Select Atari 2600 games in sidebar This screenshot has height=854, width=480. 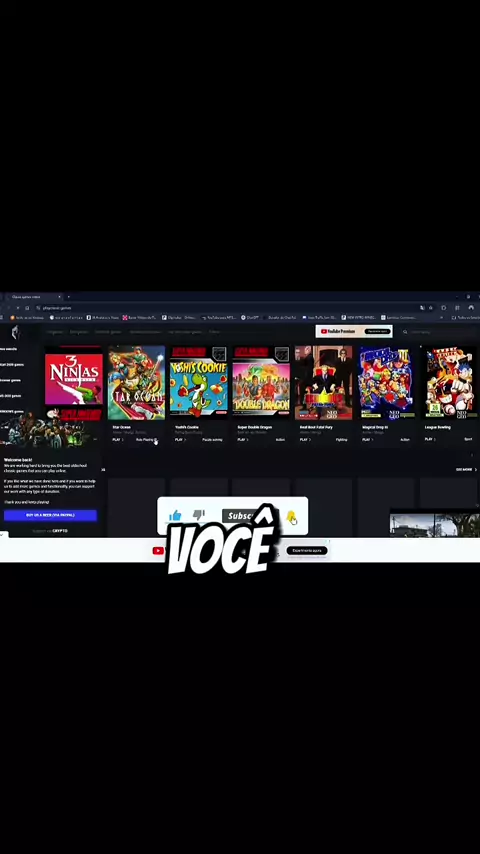11,364
